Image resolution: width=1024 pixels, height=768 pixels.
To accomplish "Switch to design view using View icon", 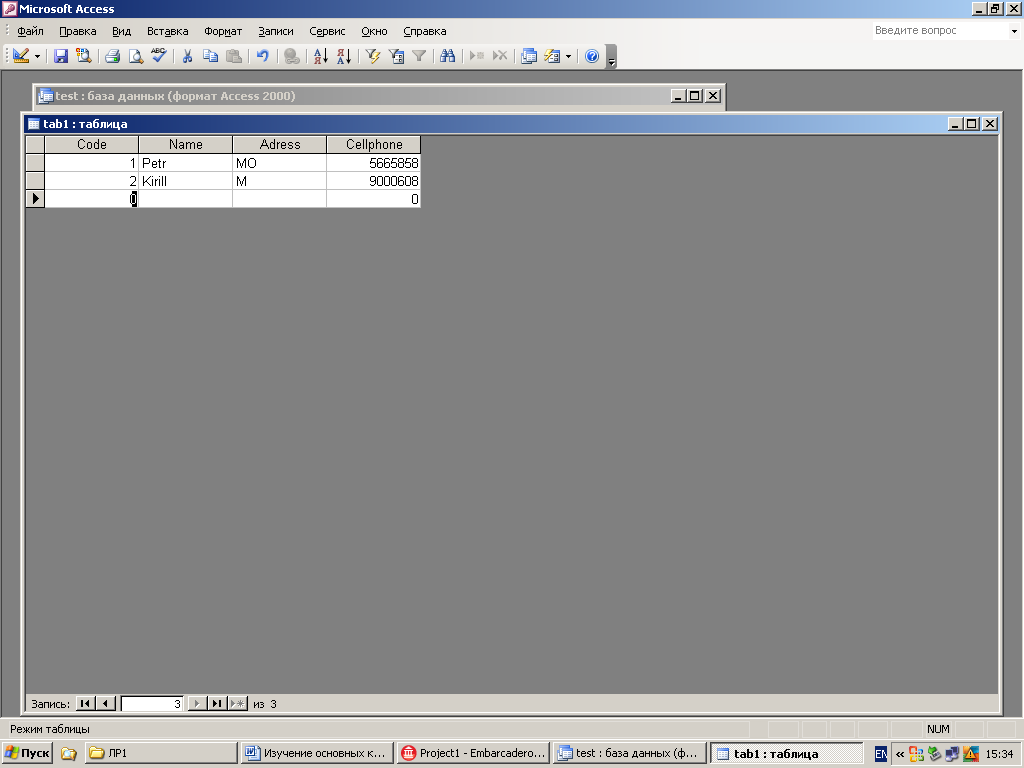I will [x=21, y=56].
